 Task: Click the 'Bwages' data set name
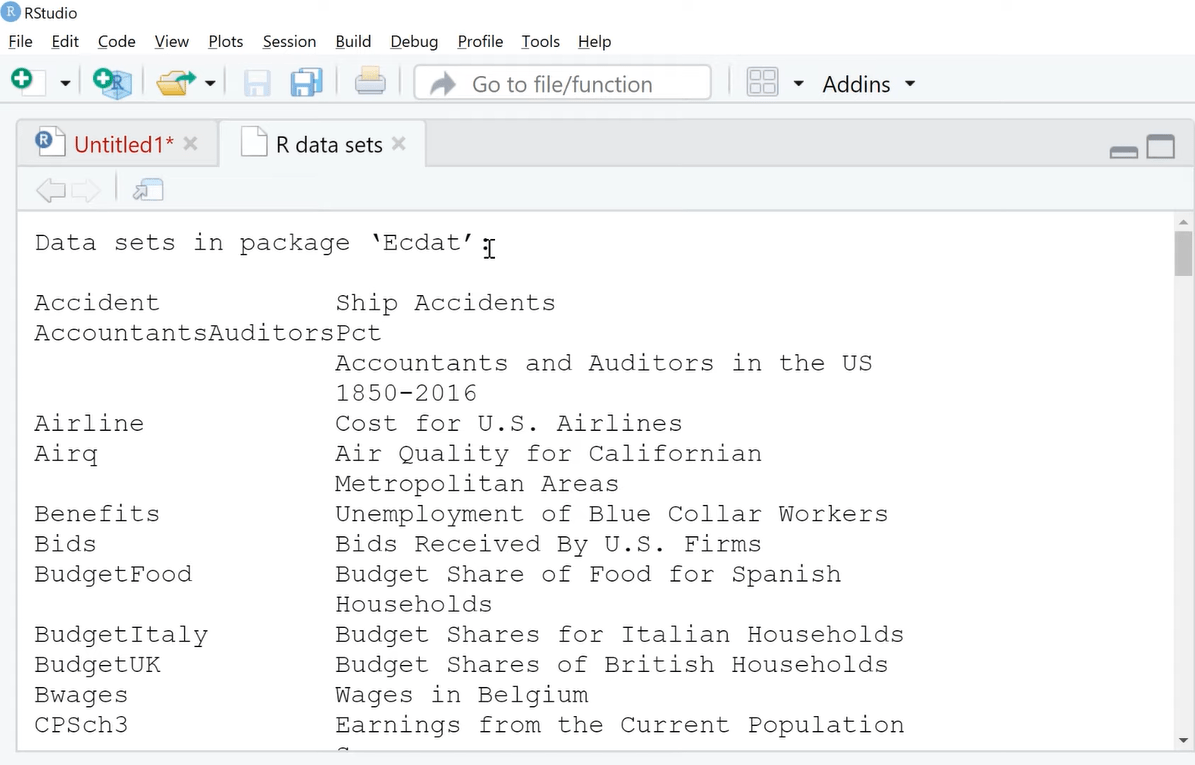[81, 696]
